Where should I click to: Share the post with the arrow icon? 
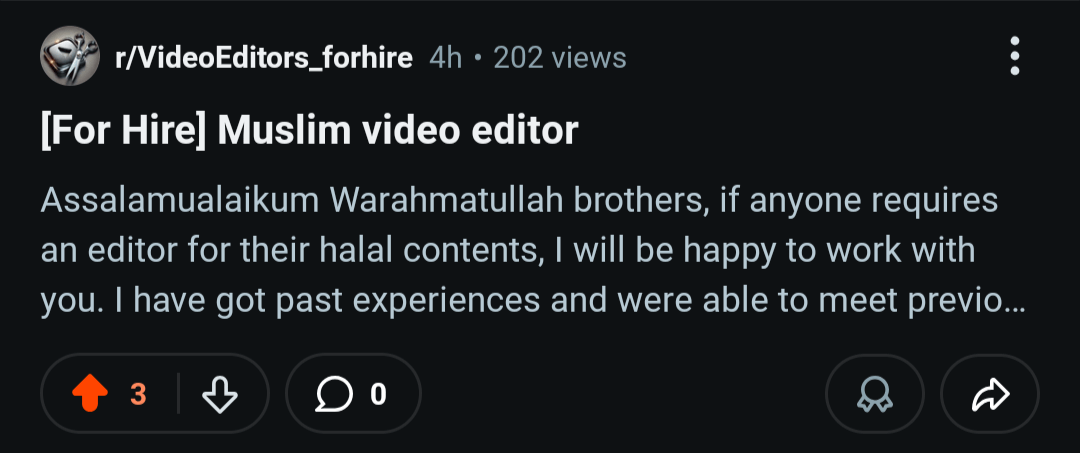click(x=990, y=394)
